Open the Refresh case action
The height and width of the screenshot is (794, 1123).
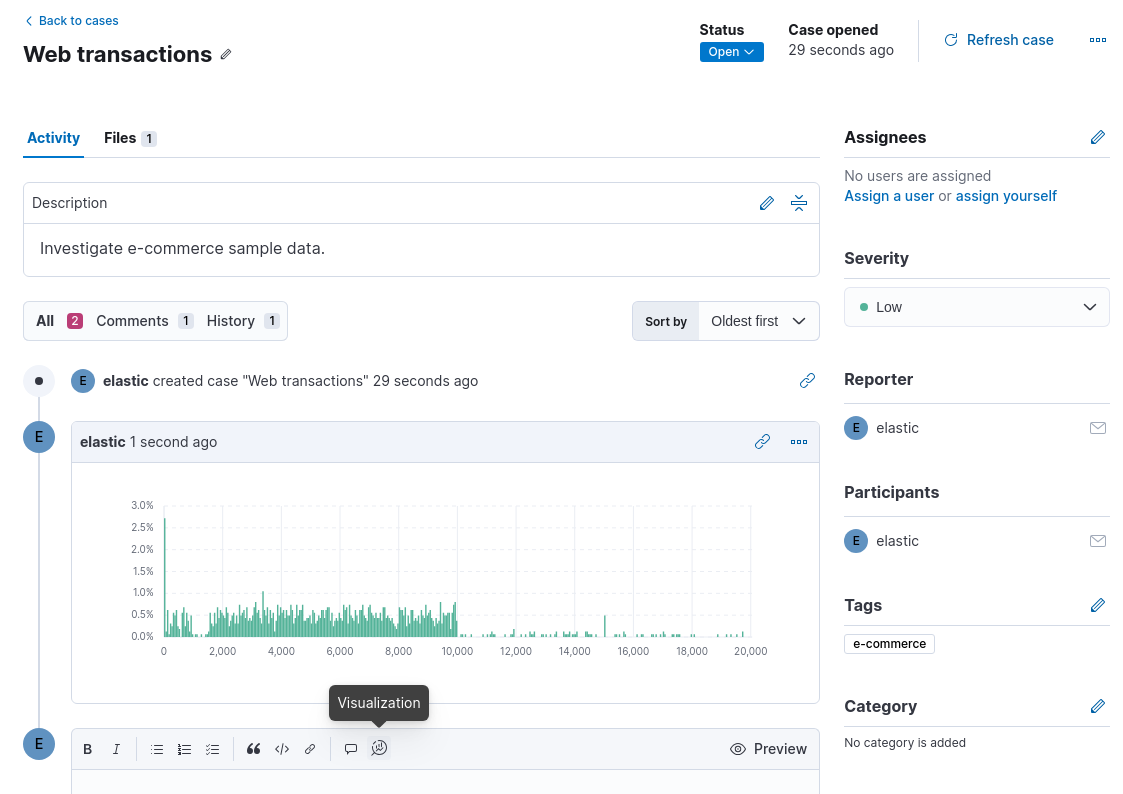click(999, 40)
